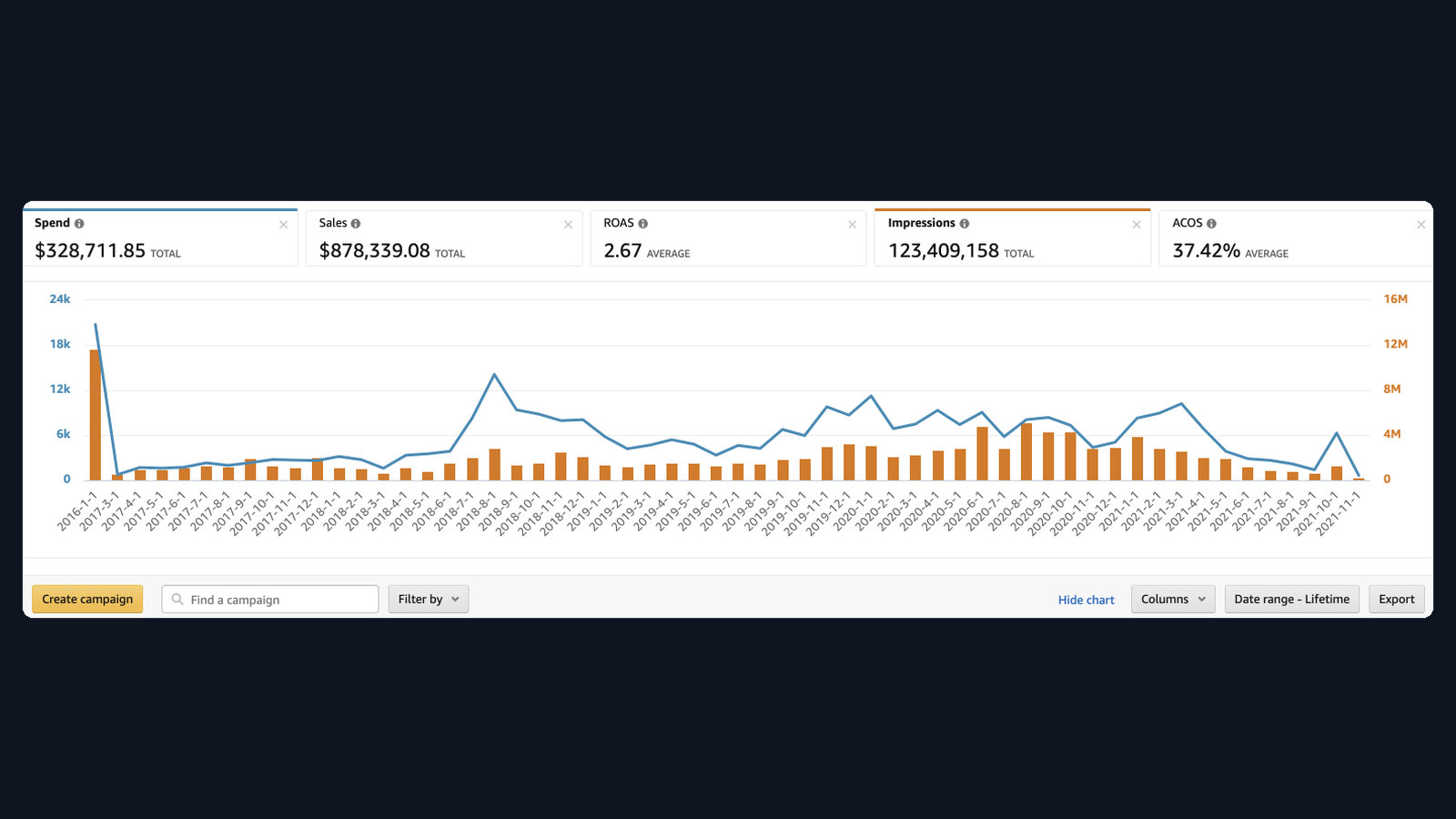Click the 37.42% ACOS average value

pyautogui.click(x=1207, y=250)
